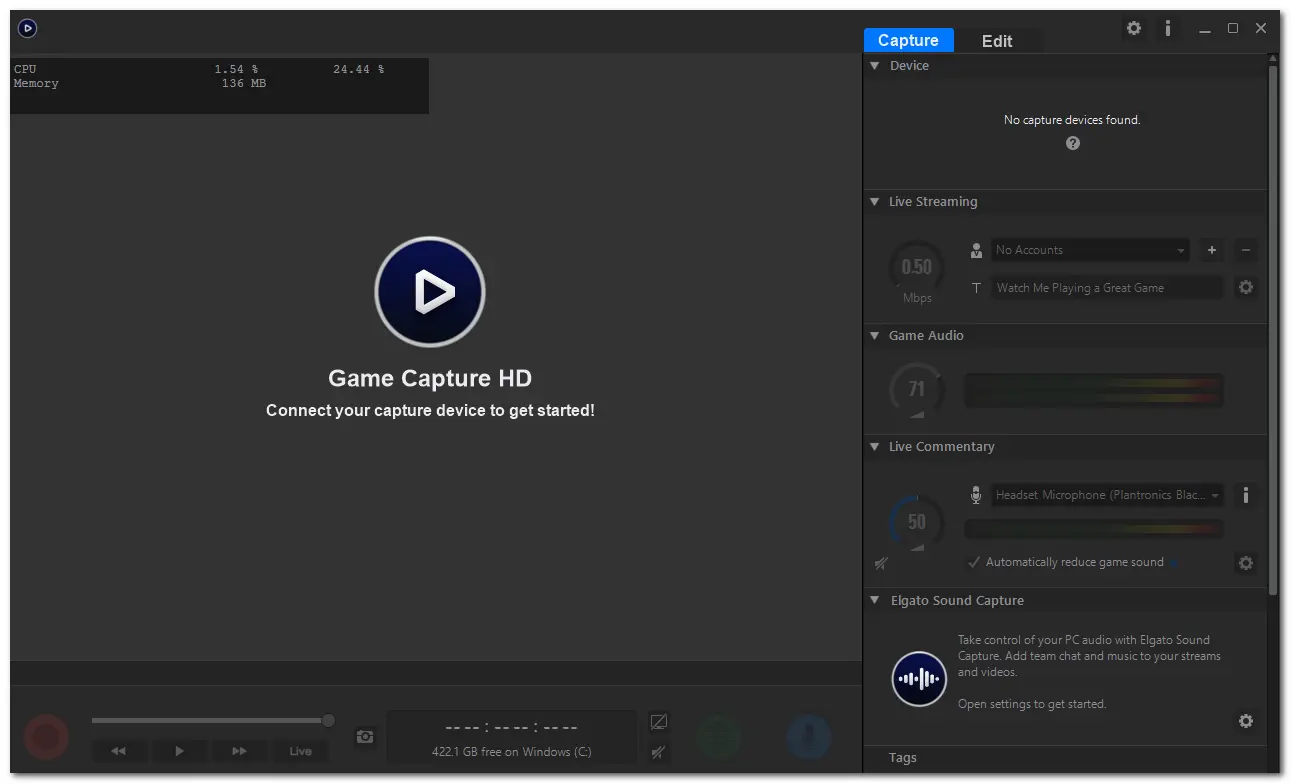Image resolution: width=1291 pixels, height=784 pixels.
Task: Switch to the Capture tab
Action: tap(908, 40)
